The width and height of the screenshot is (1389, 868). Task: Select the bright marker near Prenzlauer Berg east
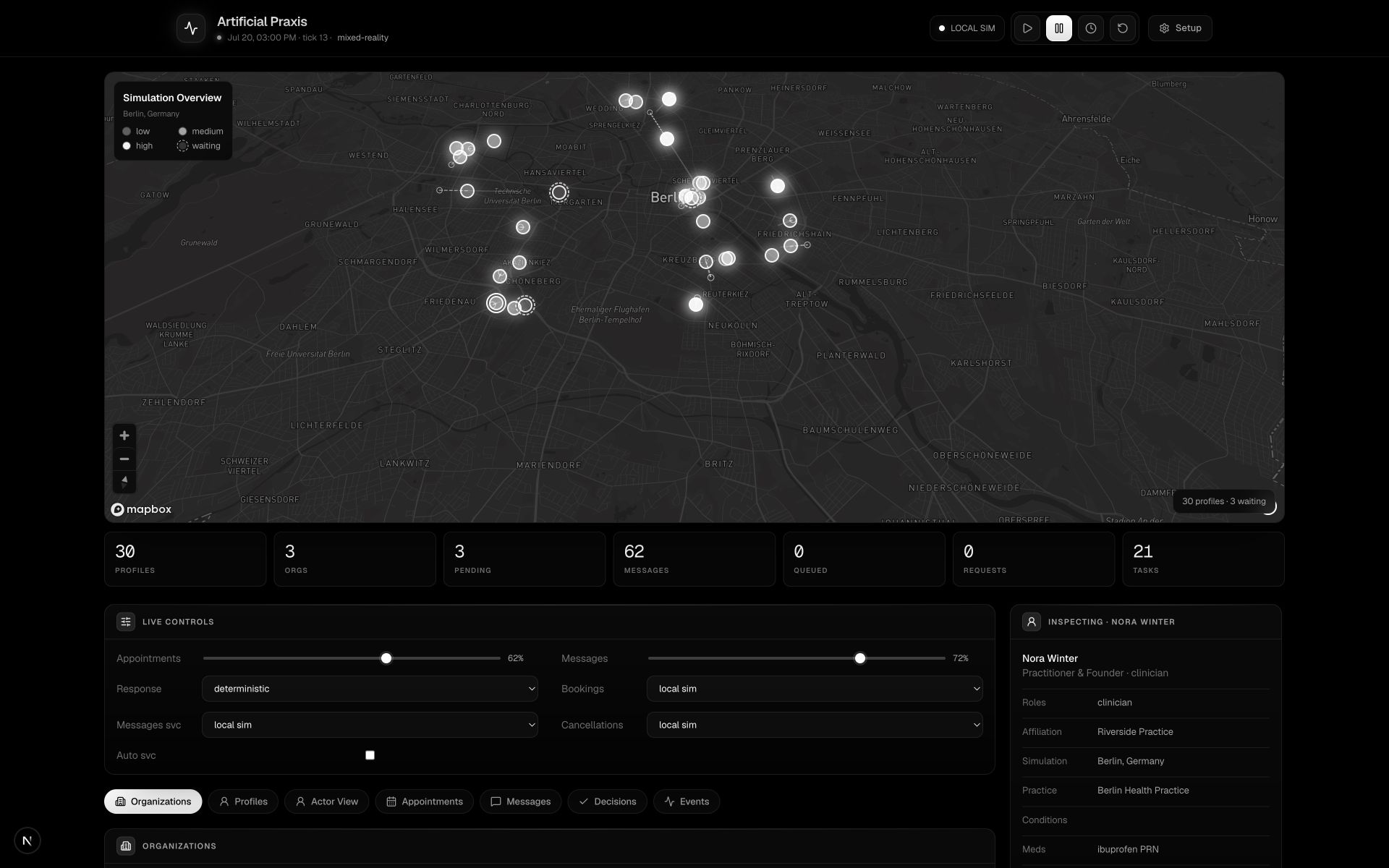(x=778, y=186)
